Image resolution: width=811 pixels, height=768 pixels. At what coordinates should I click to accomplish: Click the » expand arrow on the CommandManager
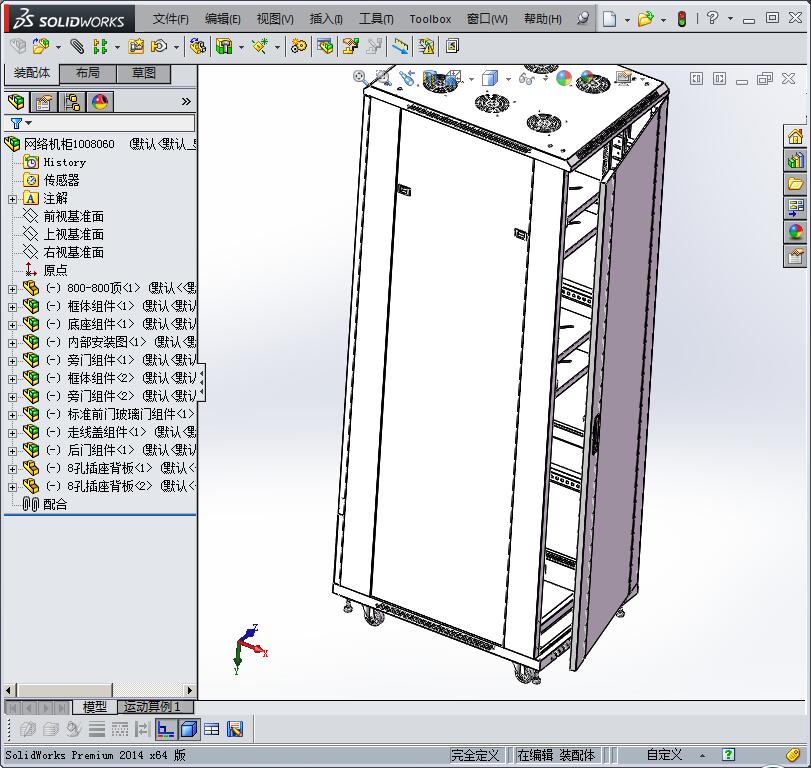pyautogui.click(x=188, y=100)
